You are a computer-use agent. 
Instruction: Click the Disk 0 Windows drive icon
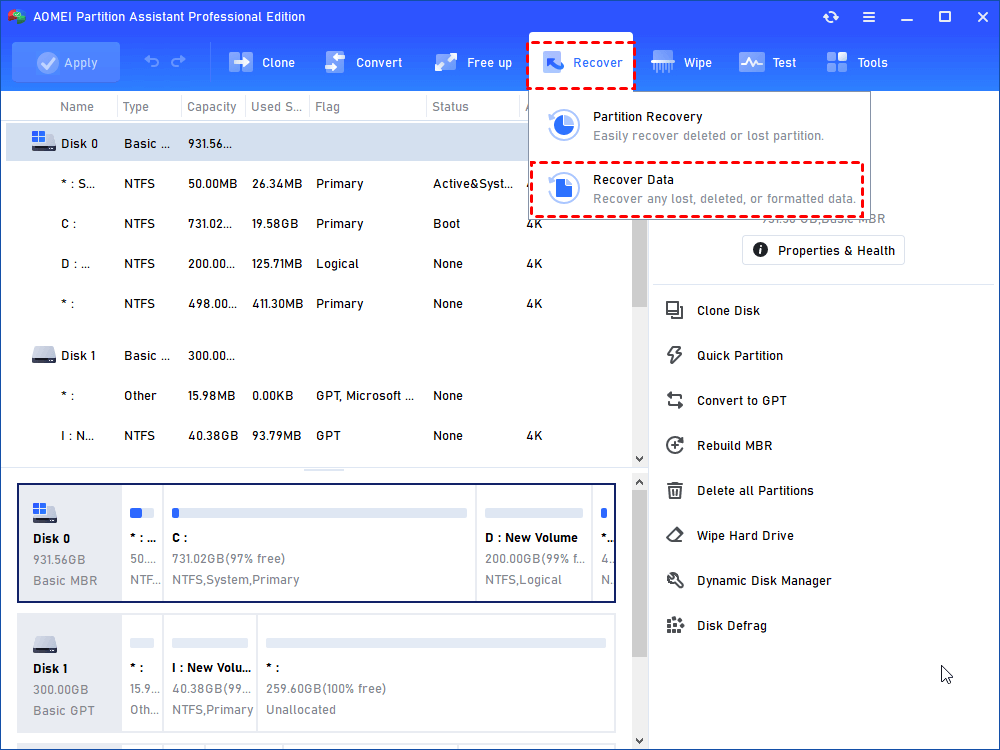(43, 141)
